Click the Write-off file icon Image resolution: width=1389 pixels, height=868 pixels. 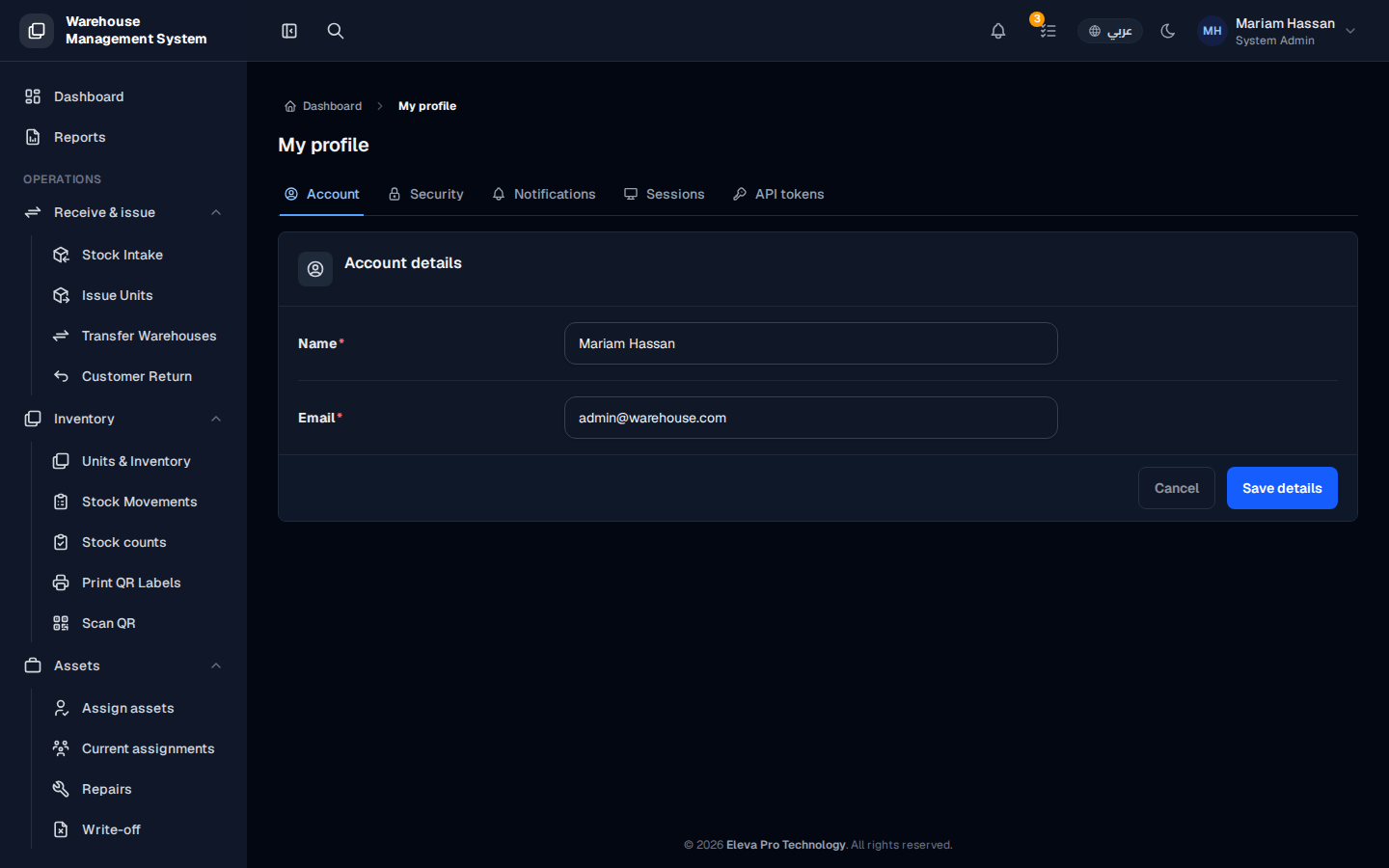[61, 829]
